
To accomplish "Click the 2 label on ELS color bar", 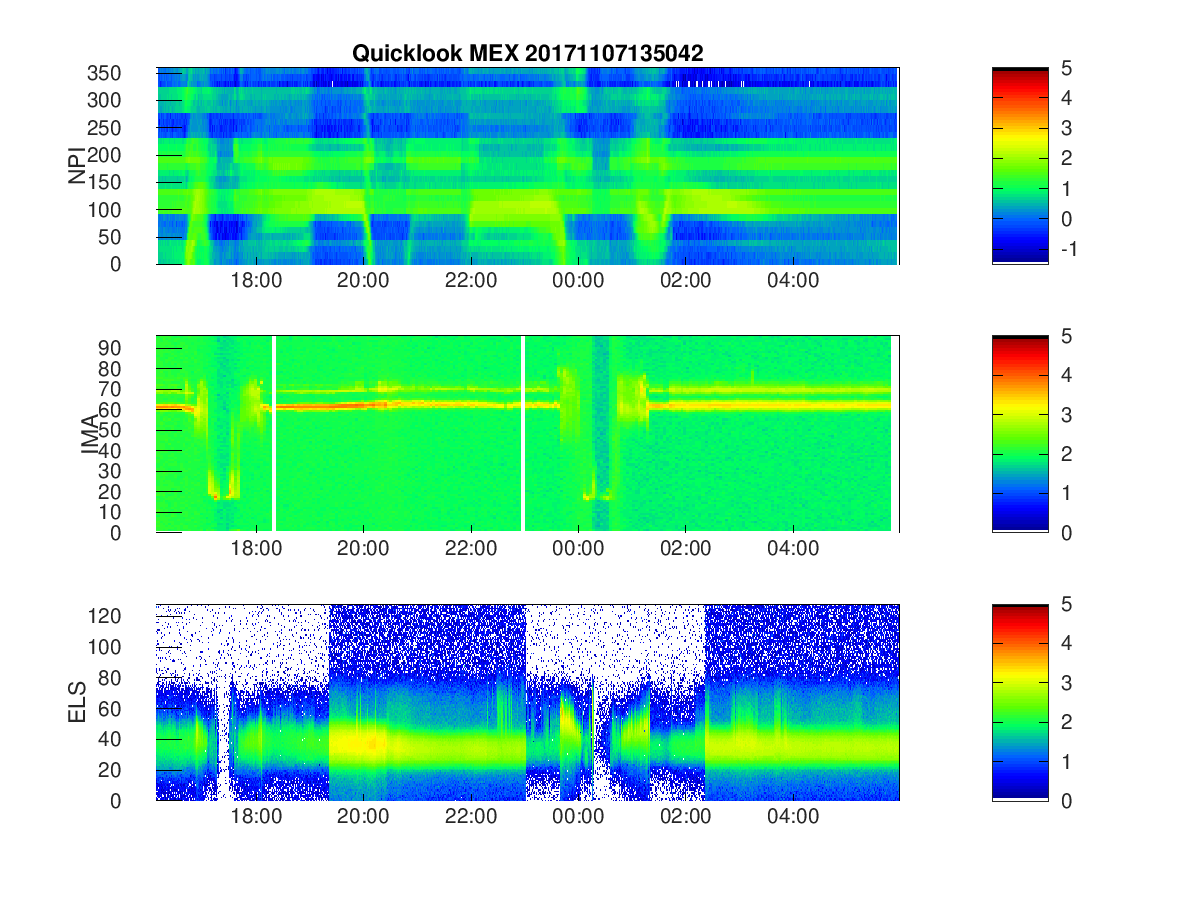I will coord(1066,722).
